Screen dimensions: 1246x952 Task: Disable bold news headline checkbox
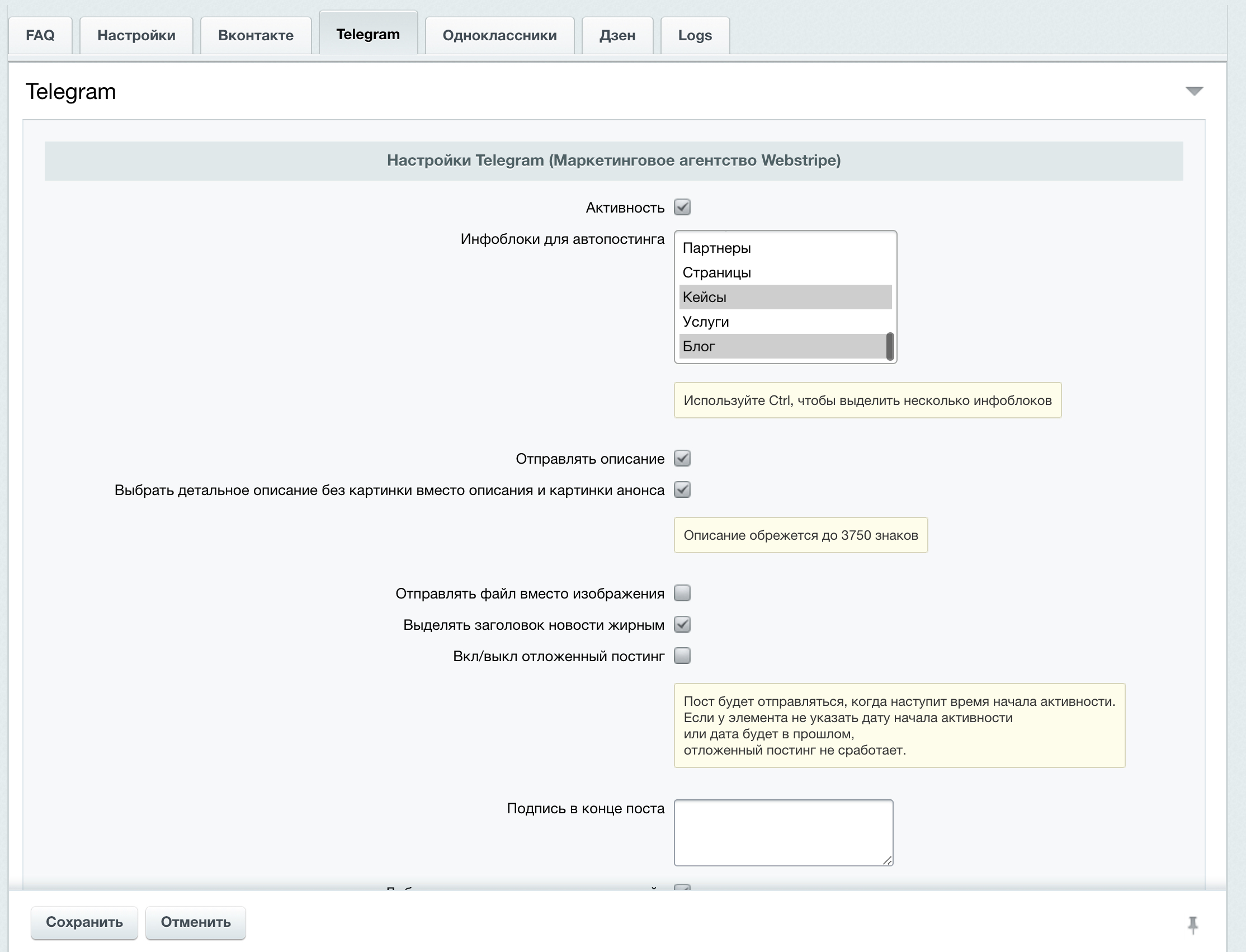point(682,624)
